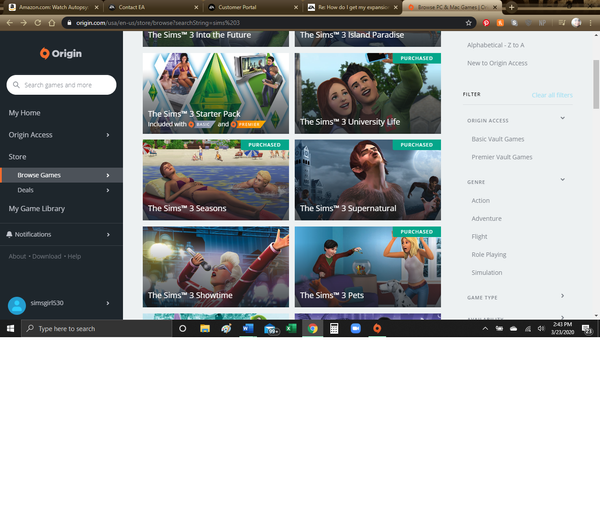600x529 pixels.
Task: Open the Mail app in taskbar
Action: coord(270,329)
